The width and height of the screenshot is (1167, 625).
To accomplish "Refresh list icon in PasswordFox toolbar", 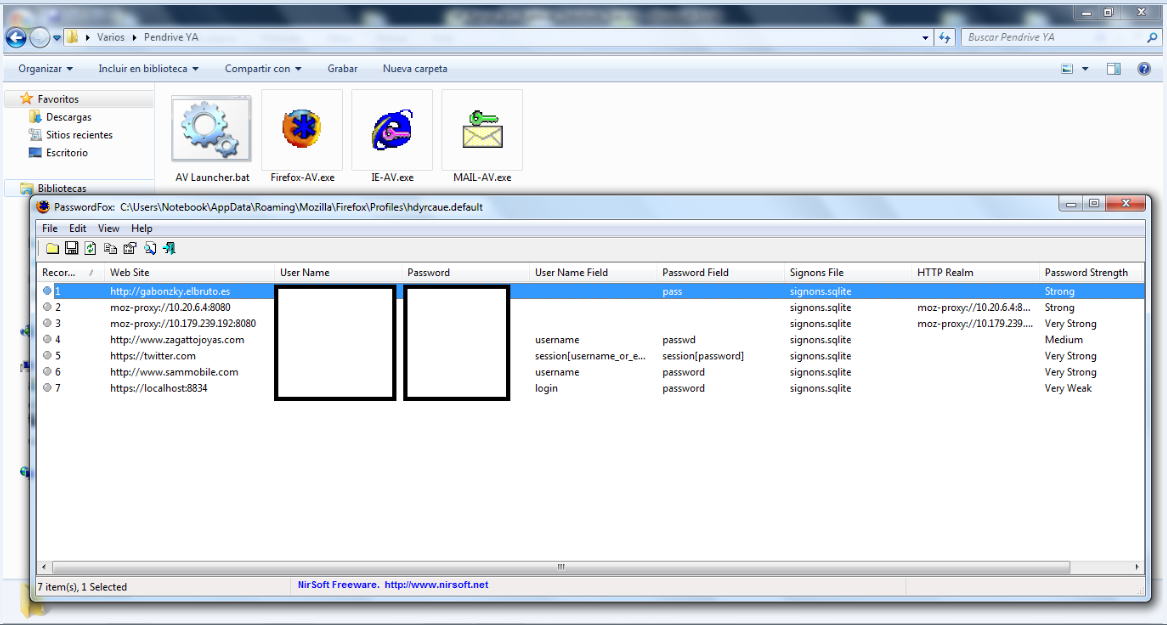I will [91, 249].
